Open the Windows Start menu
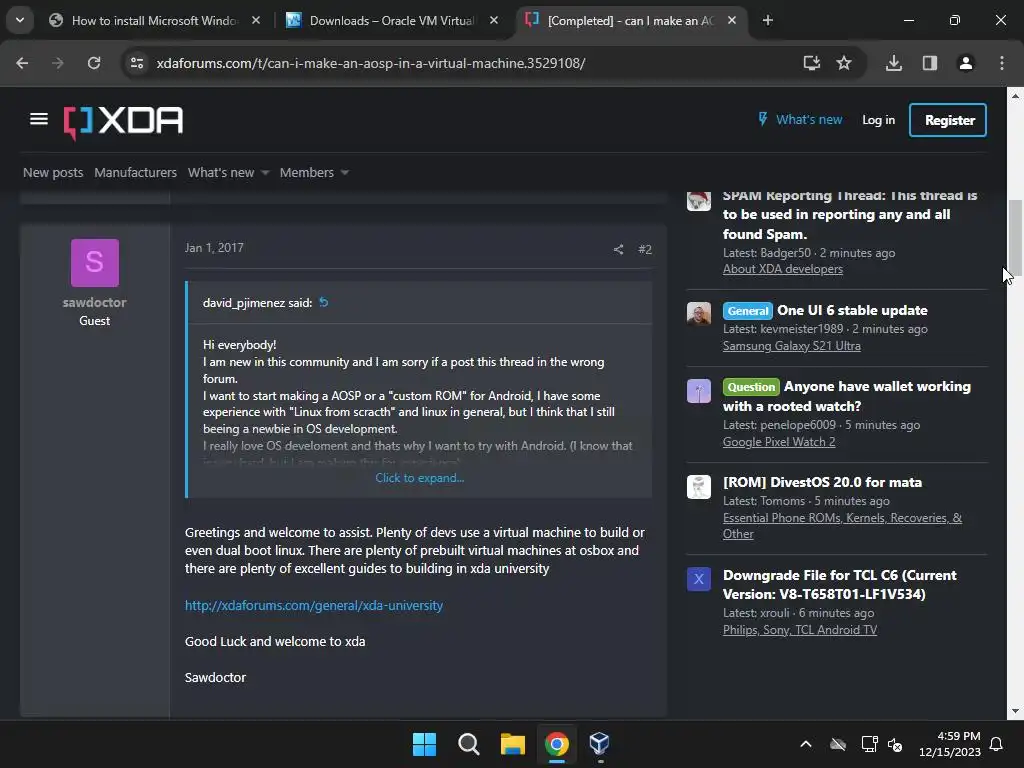 424,744
